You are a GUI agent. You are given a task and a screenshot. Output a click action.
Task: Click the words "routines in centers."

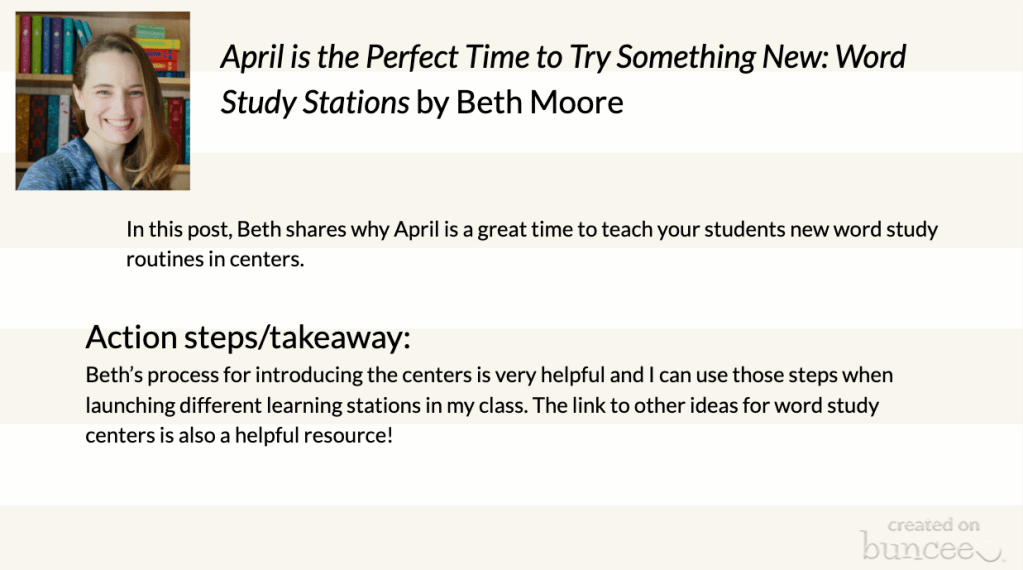point(214,259)
